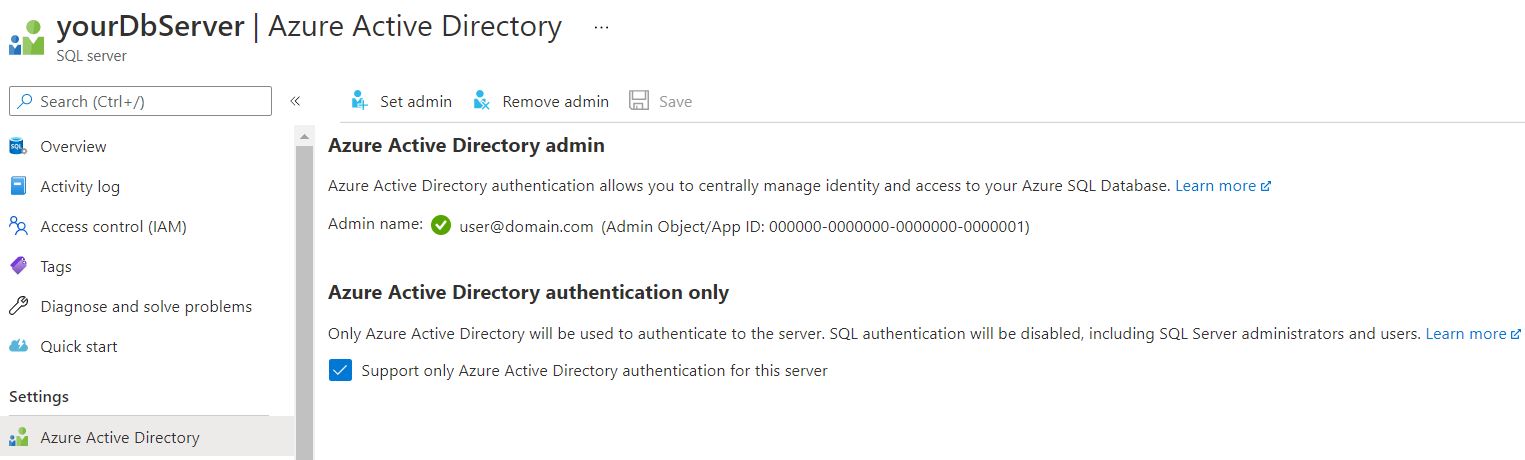The image size is (1525, 460).
Task: Click the purple Tags icon
Action: coord(18,267)
